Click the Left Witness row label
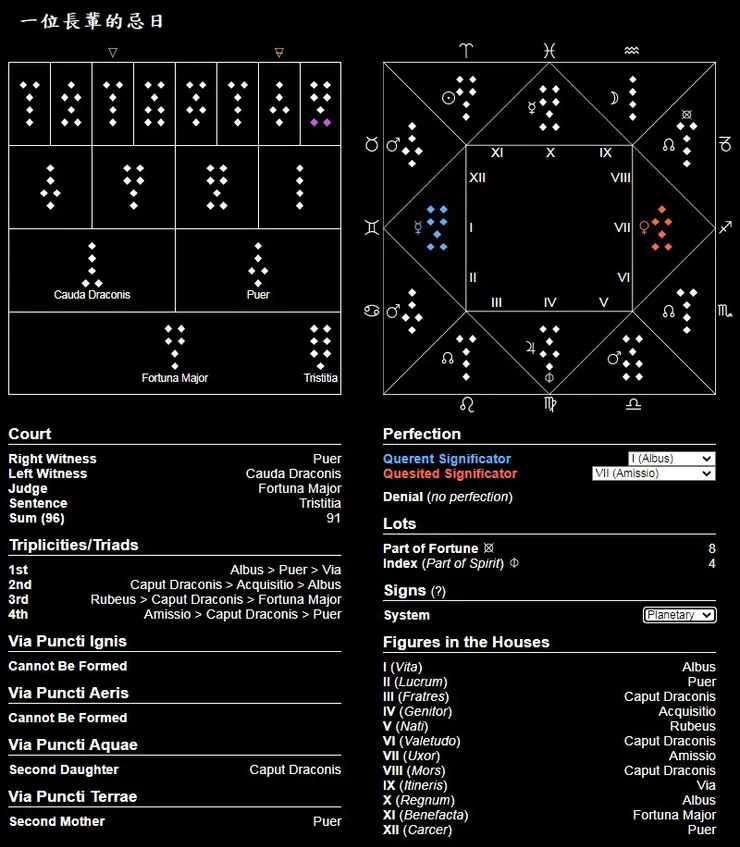This screenshot has width=740, height=847. (48, 474)
